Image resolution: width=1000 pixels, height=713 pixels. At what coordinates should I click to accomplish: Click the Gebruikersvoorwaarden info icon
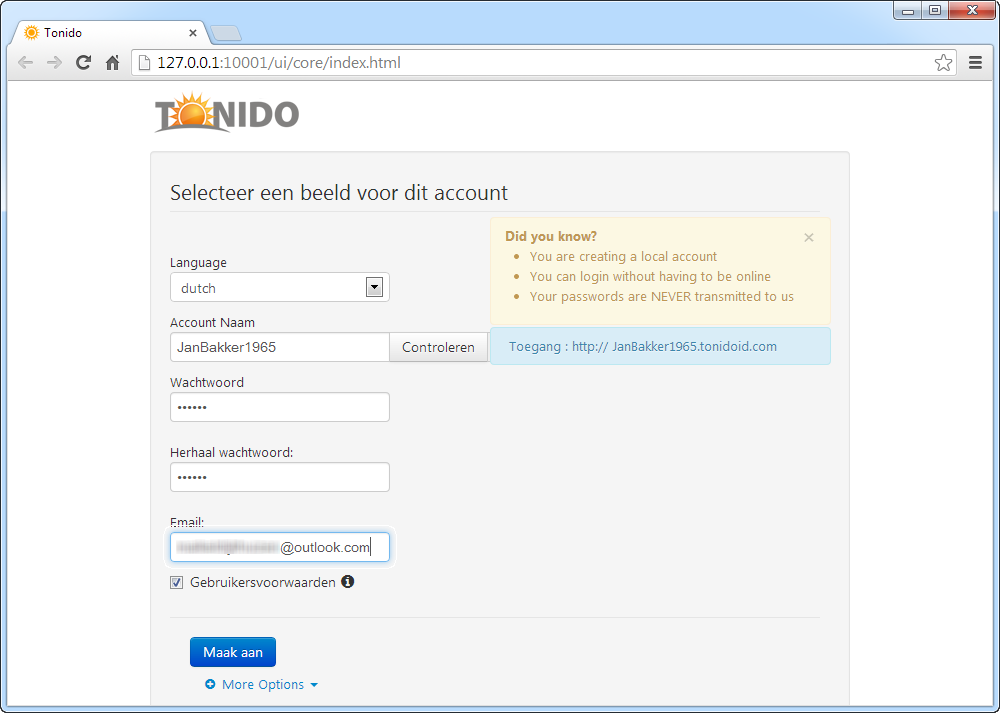[x=348, y=582]
